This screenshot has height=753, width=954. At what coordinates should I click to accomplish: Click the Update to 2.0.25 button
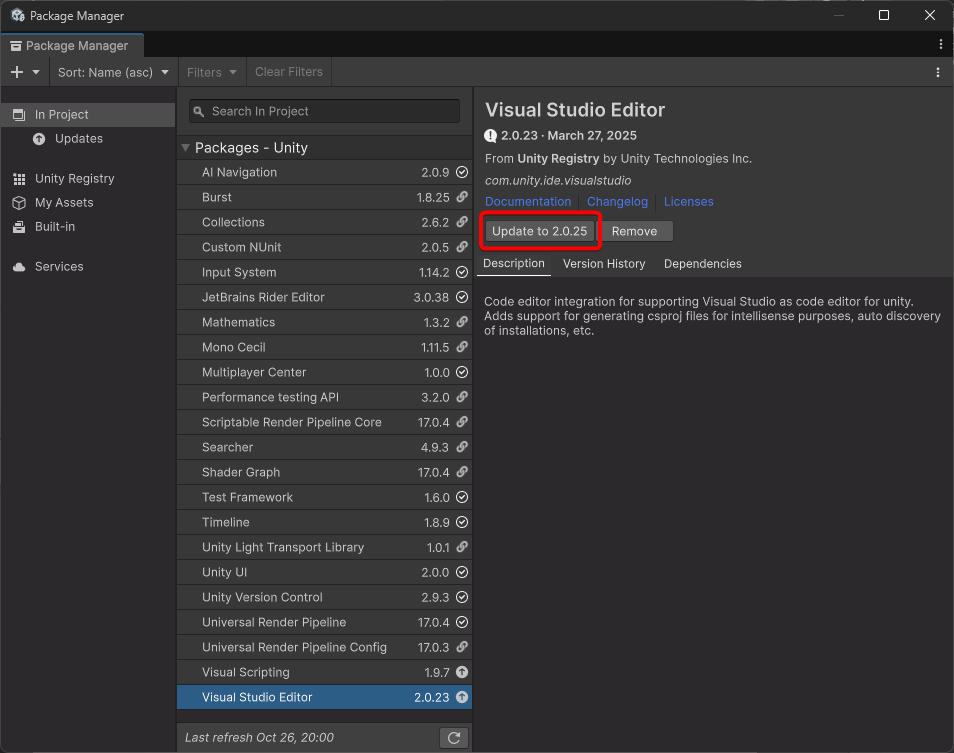point(539,231)
